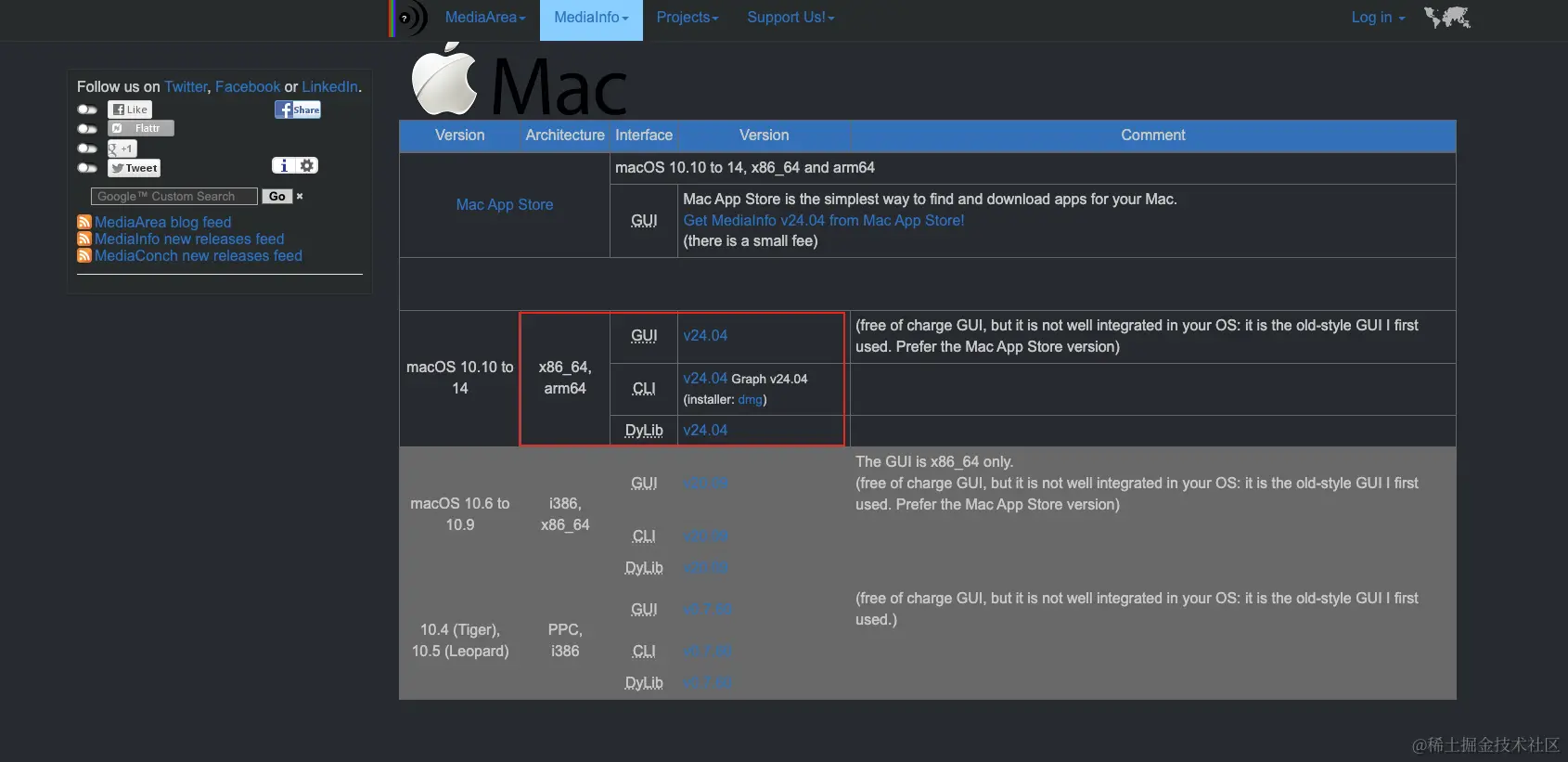Open the world map language icon
1568x762 pixels.
tap(1447, 18)
